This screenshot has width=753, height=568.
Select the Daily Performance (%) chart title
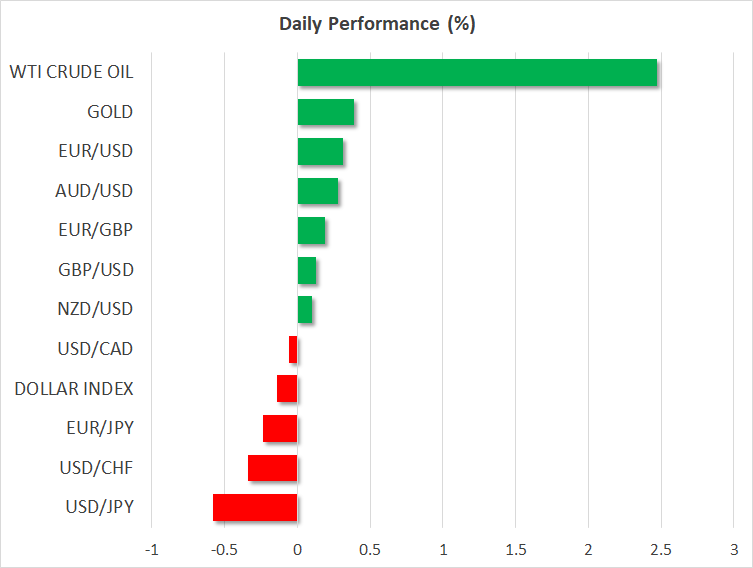[x=376, y=24]
